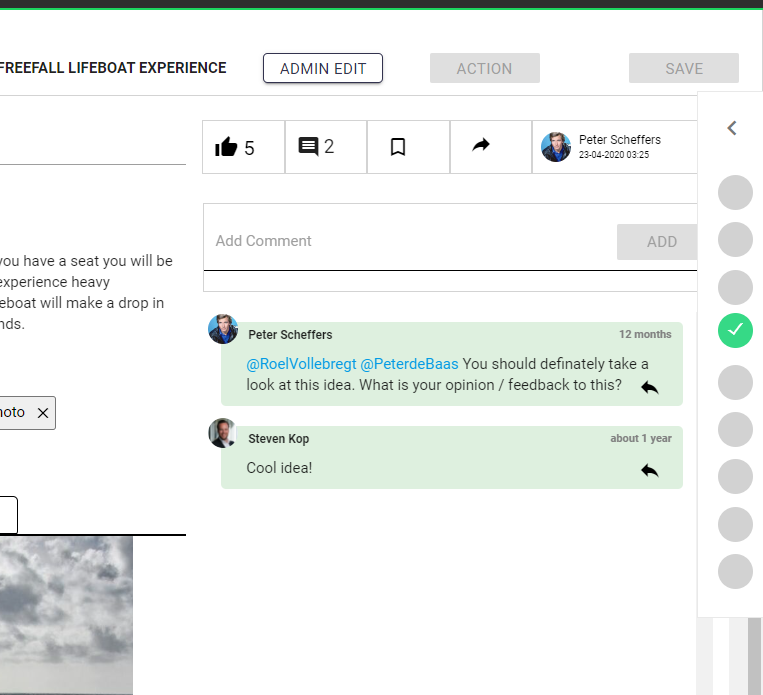Image resolution: width=763 pixels, height=695 pixels.
Task: Click the thumbs-up like icon
Action: pyautogui.click(x=227, y=147)
